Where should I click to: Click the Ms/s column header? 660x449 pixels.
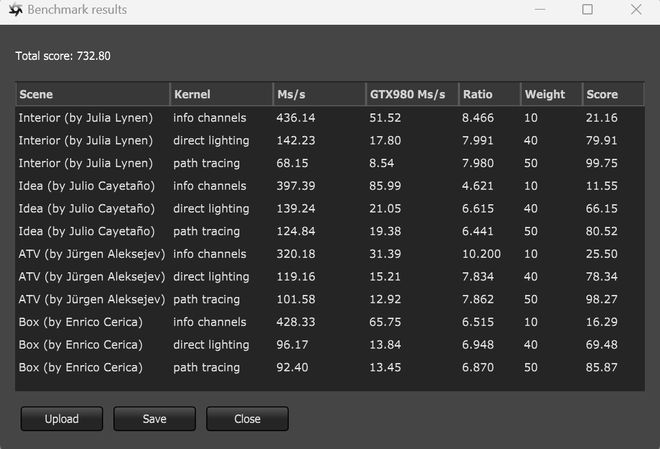pyautogui.click(x=319, y=94)
